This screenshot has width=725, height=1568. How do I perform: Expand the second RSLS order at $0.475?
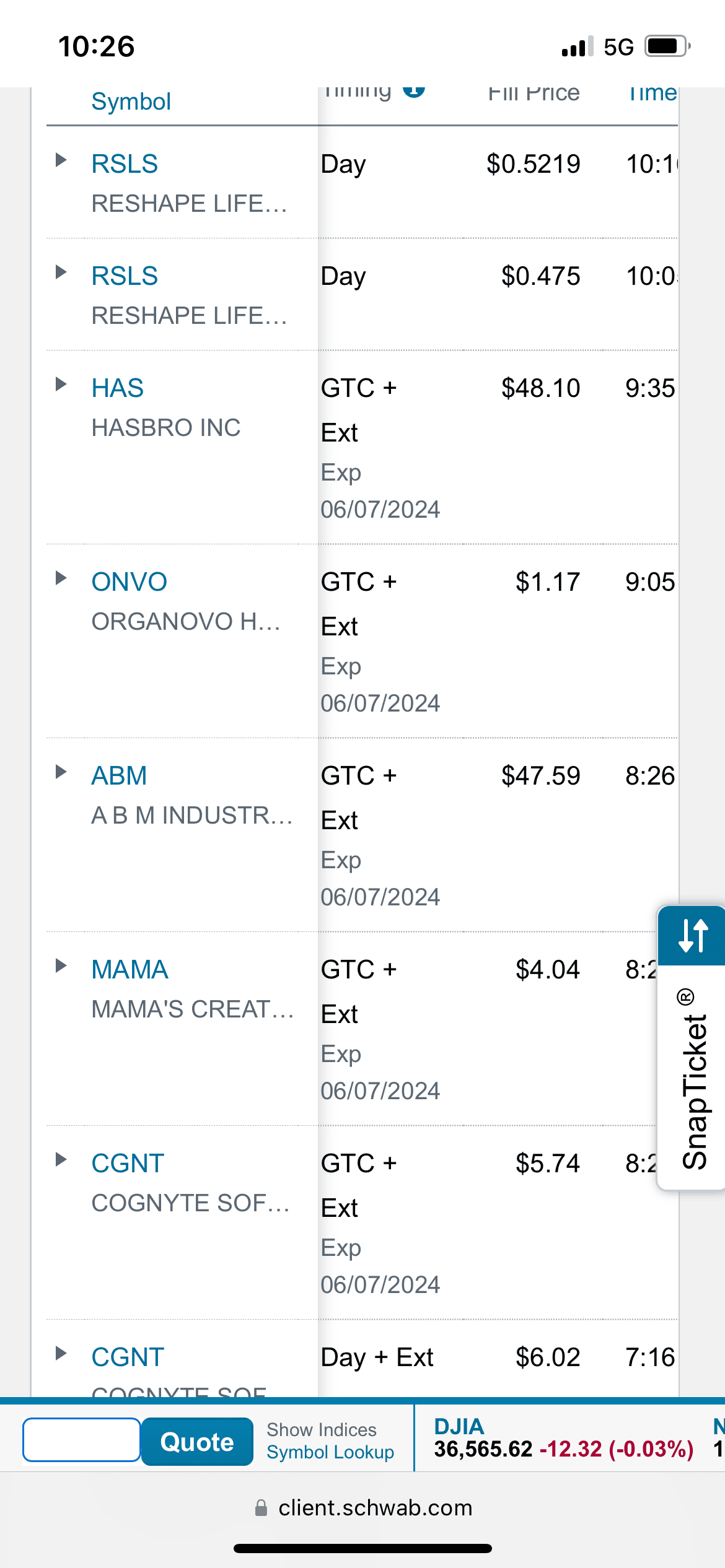point(61,272)
